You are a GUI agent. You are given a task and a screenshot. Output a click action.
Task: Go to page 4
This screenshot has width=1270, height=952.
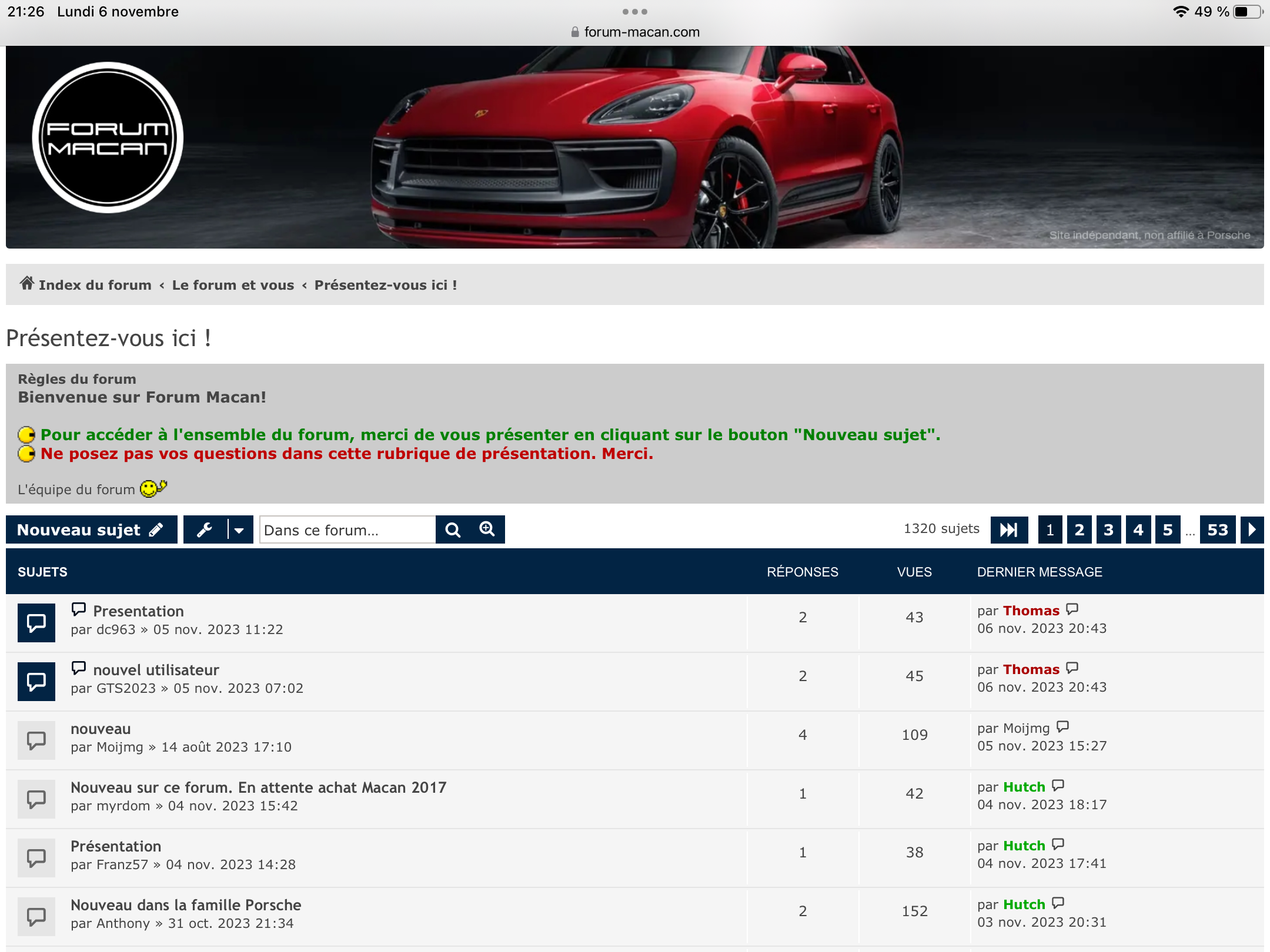(x=1138, y=530)
